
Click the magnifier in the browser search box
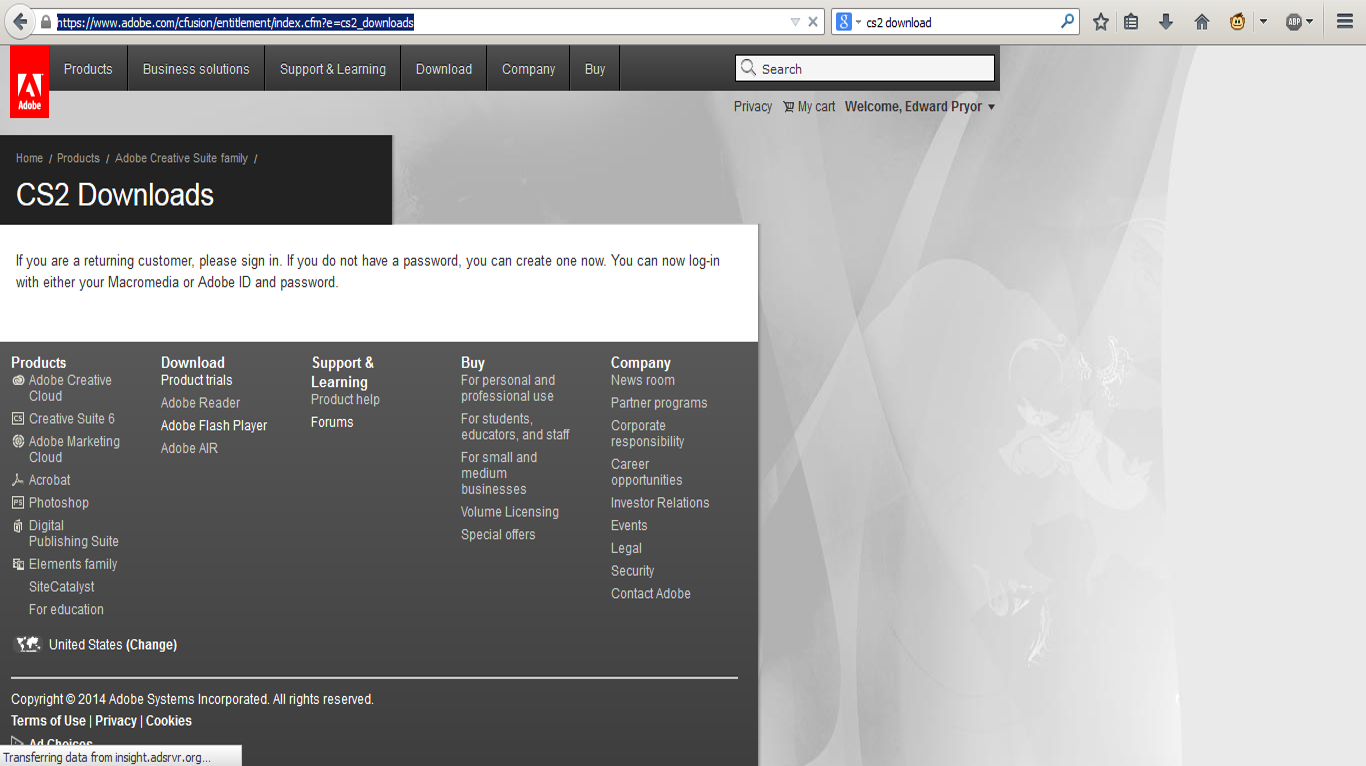1067,22
